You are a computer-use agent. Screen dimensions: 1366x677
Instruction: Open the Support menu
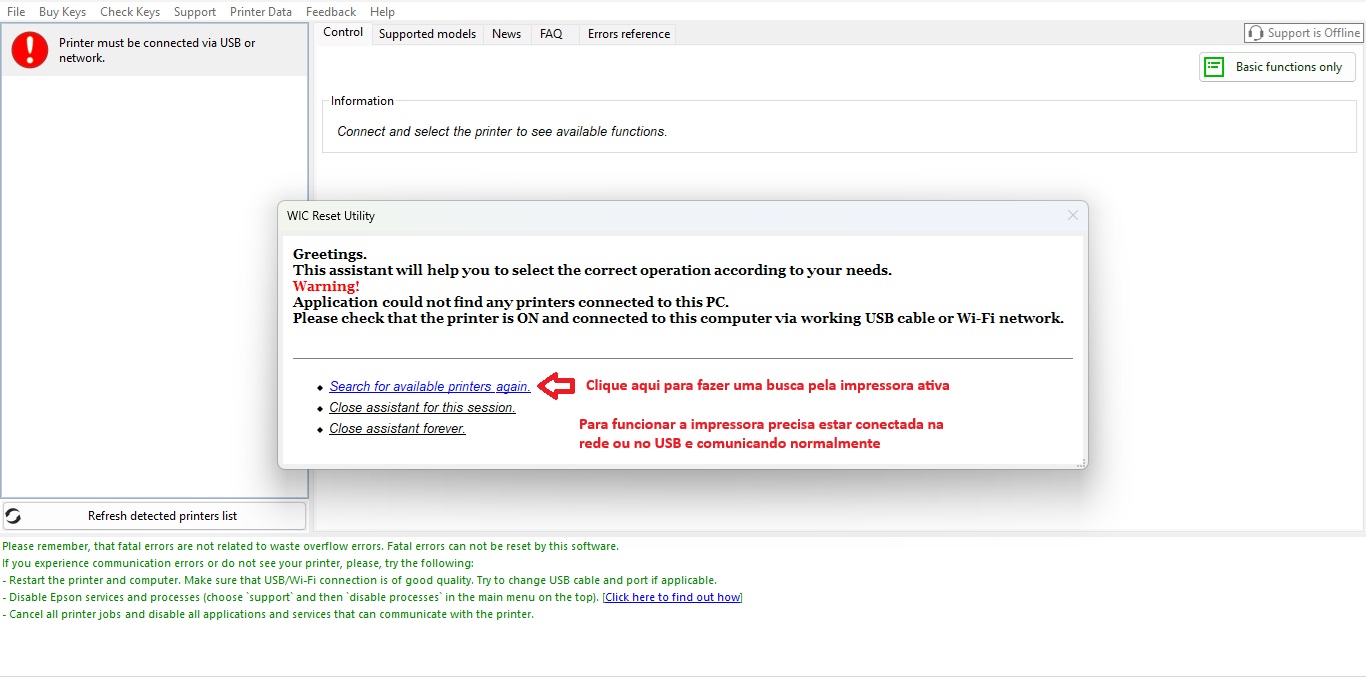point(194,12)
